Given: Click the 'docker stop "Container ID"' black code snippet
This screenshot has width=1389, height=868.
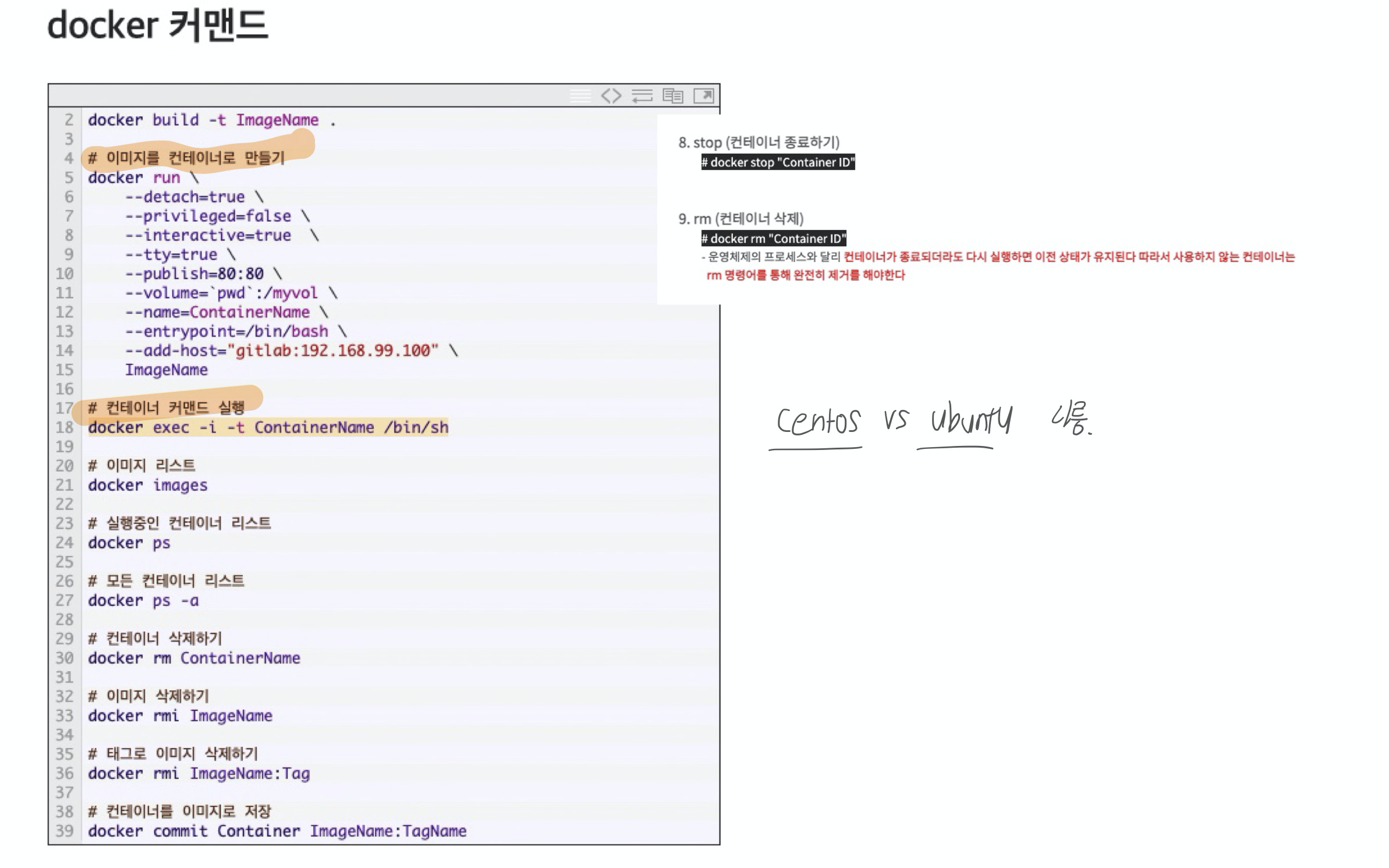Looking at the screenshot, I should pos(778,162).
